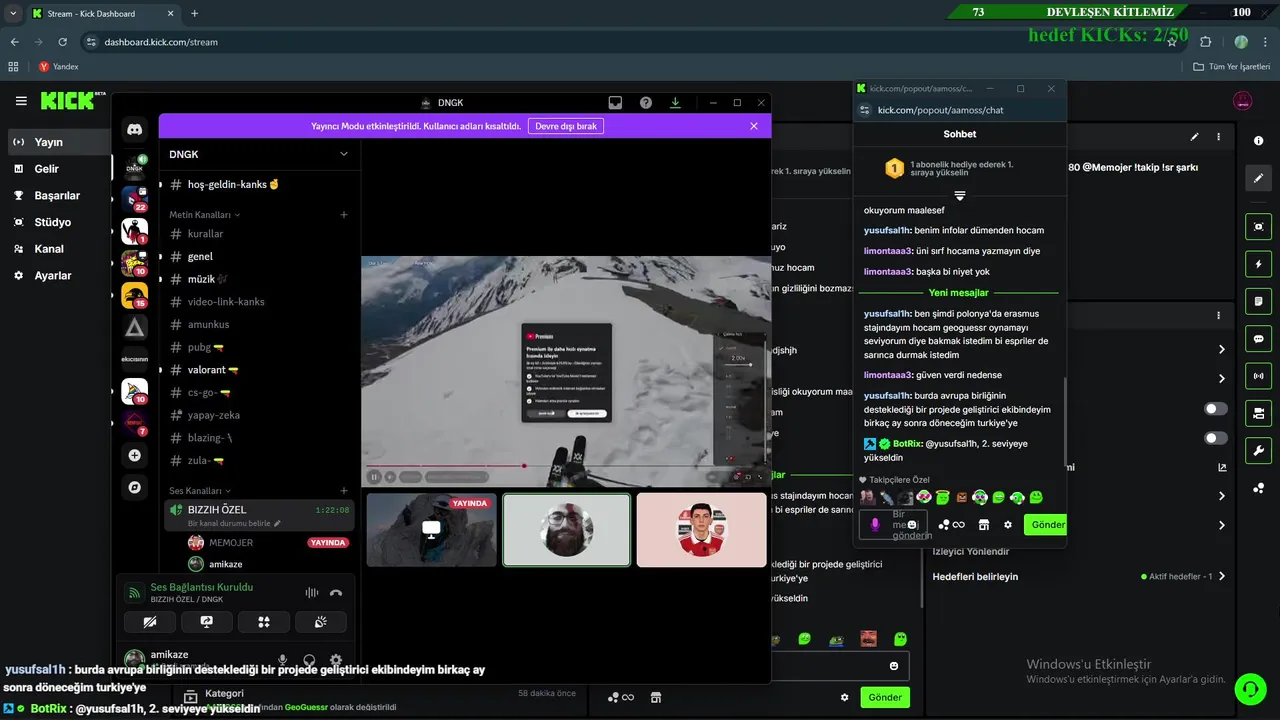Click Discord download update arrow icon
Viewport: 1280px width, 720px height.
pos(675,102)
